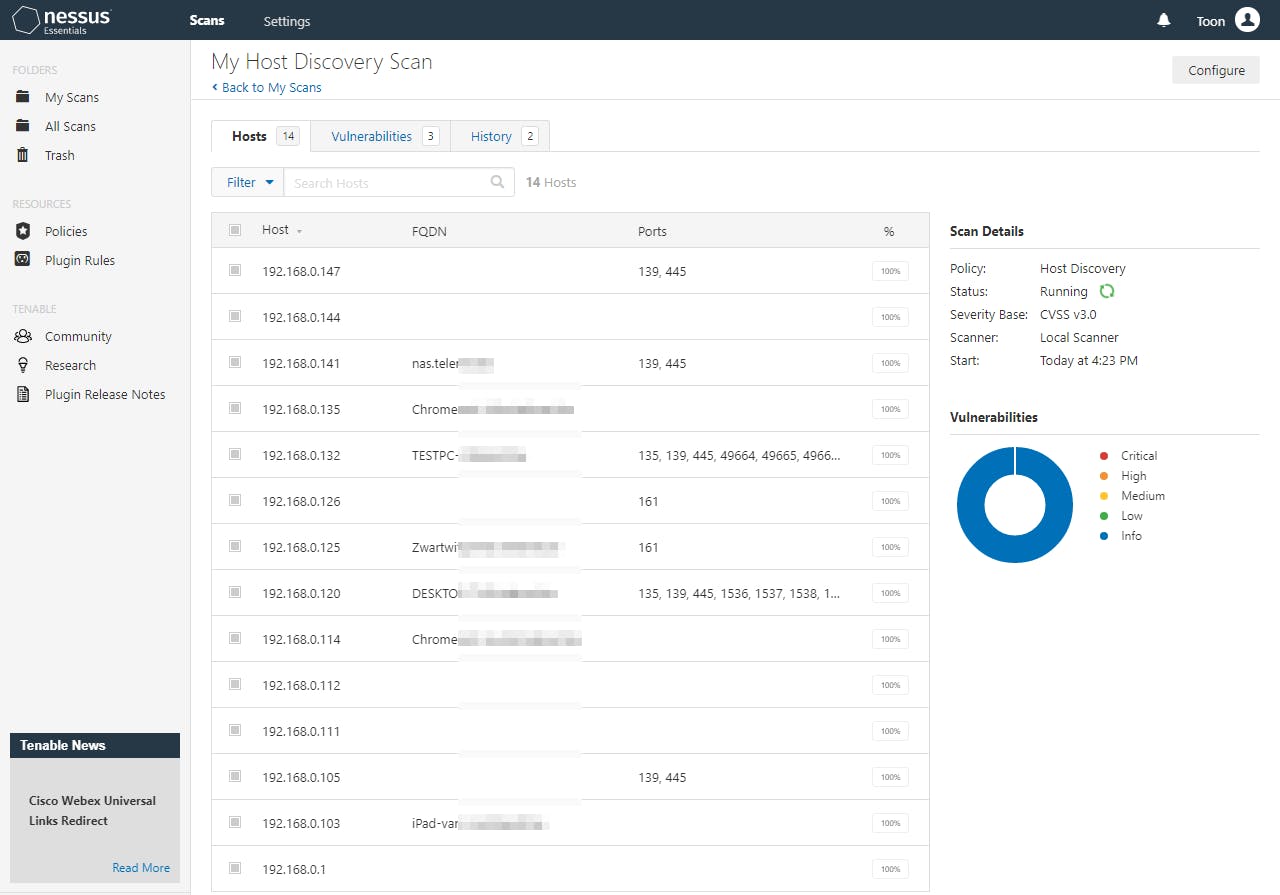
Task: Expand the Filter dropdown
Action: pyautogui.click(x=248, y=182)
